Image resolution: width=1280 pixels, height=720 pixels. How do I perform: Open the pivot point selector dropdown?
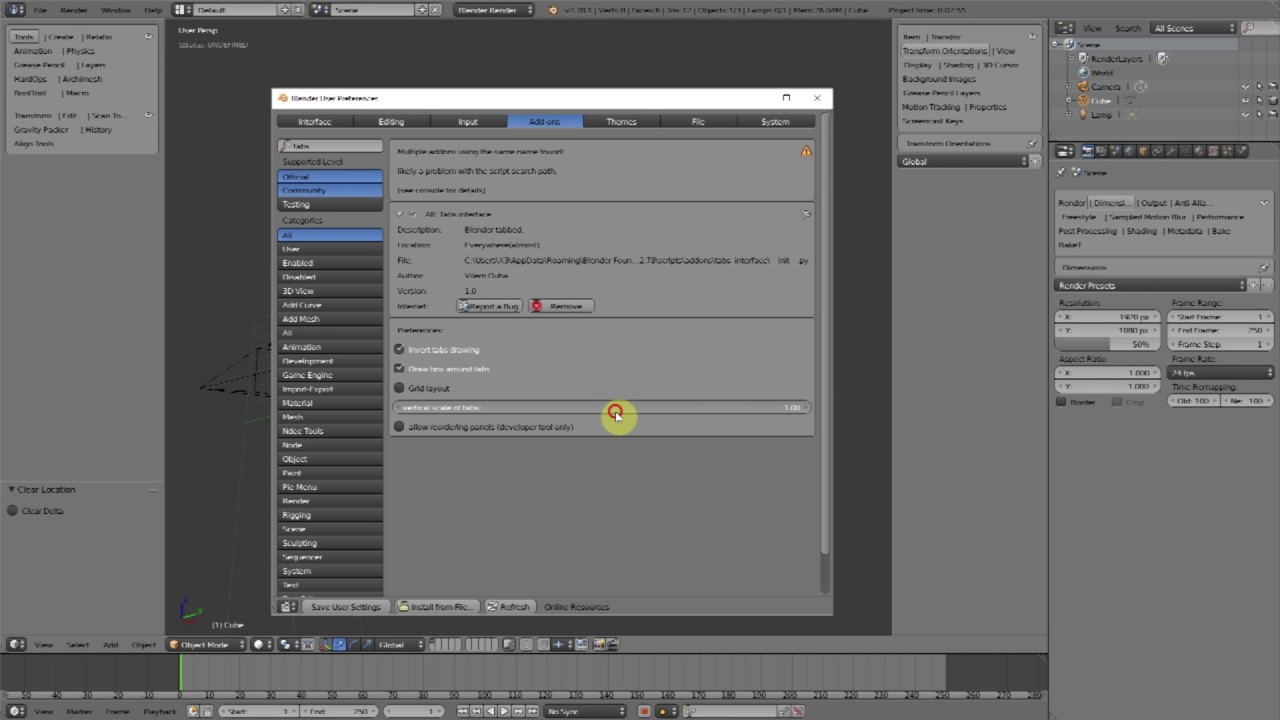tap(288, 645)
